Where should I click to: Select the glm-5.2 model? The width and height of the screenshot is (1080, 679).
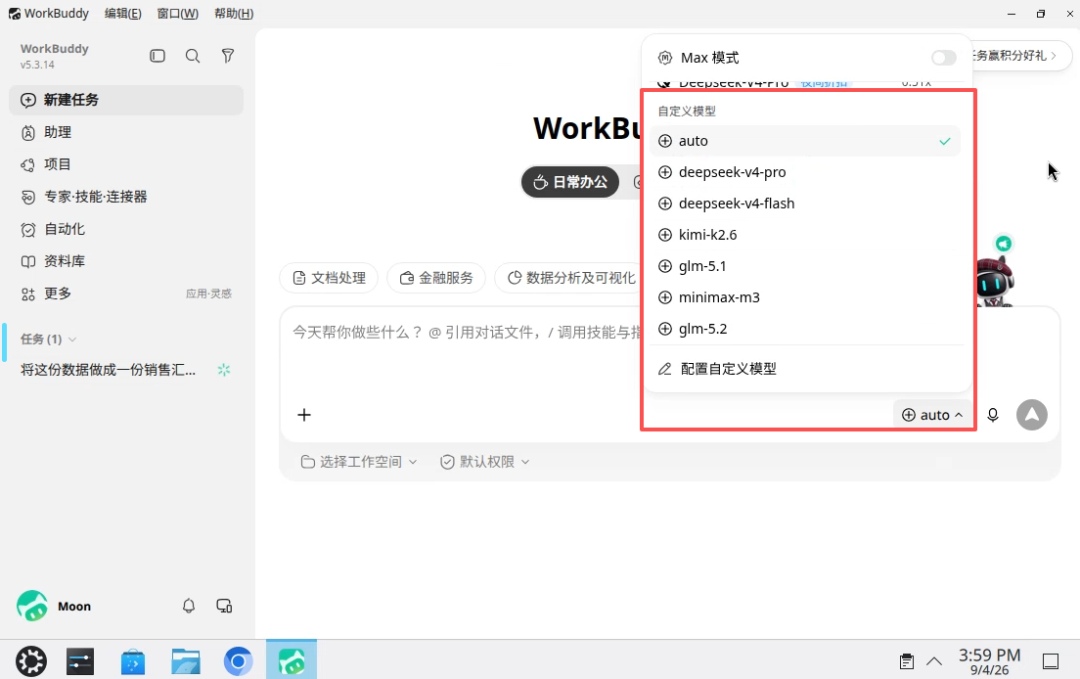click(804, 328)
